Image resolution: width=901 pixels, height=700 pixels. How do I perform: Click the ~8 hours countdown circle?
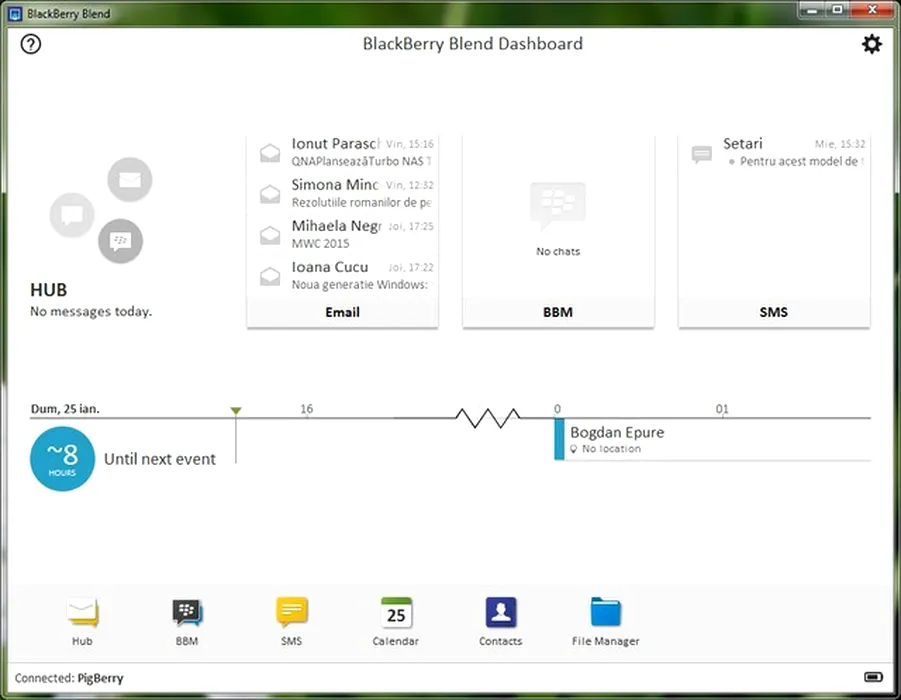[x=63, y=459]
